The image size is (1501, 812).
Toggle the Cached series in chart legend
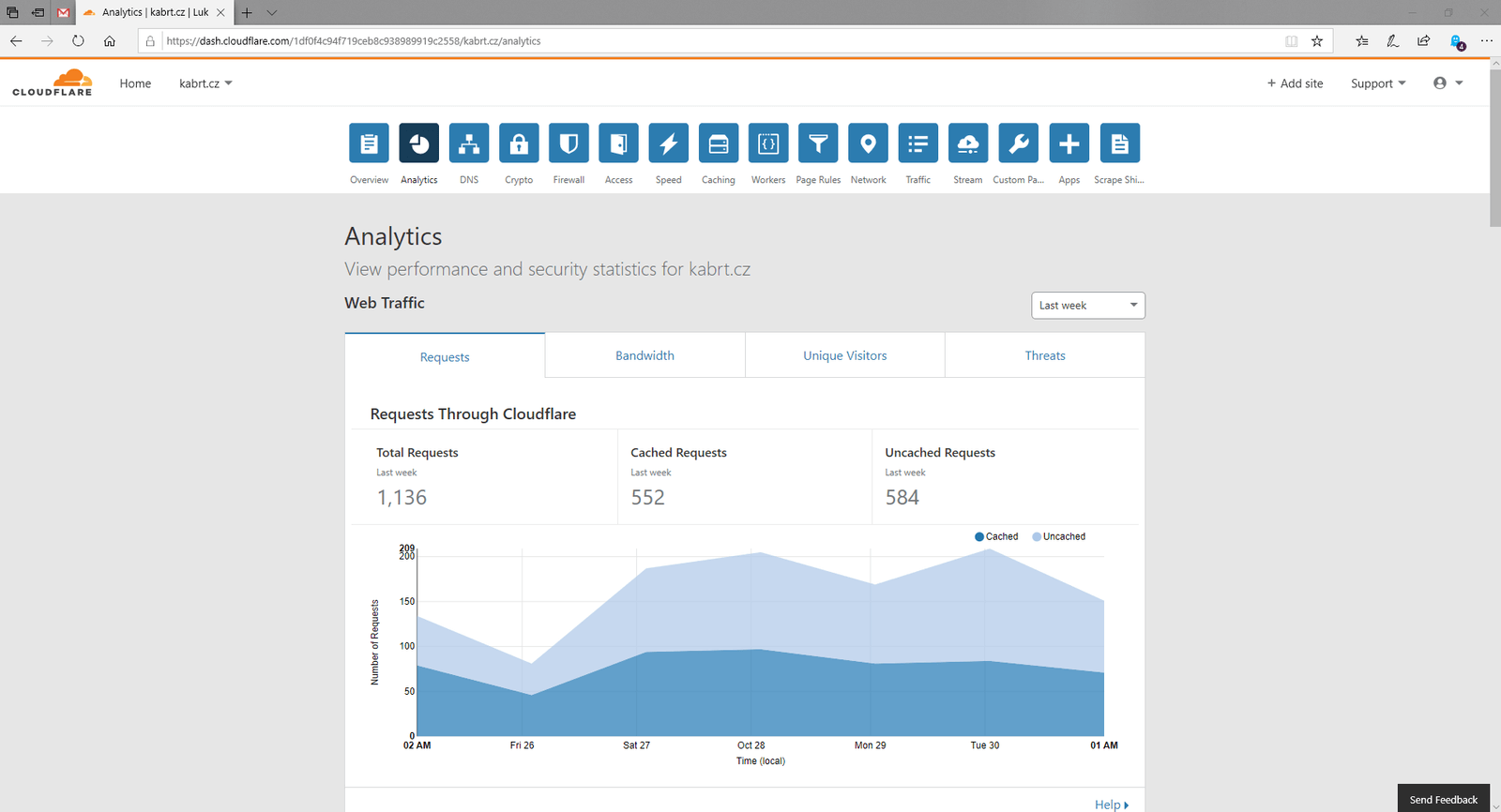tap(996, 536)
